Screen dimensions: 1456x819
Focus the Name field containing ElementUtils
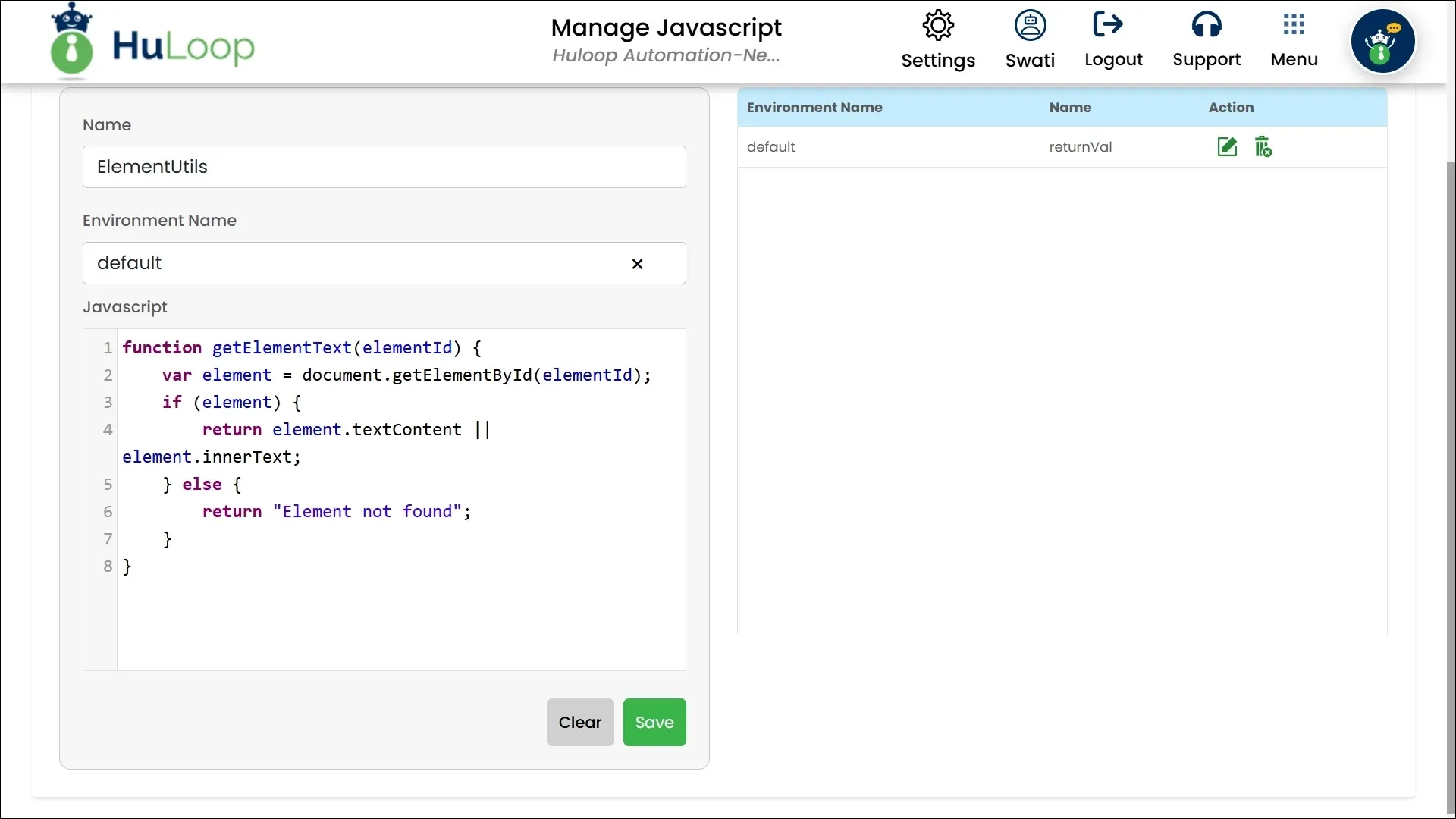pos(384,167)
